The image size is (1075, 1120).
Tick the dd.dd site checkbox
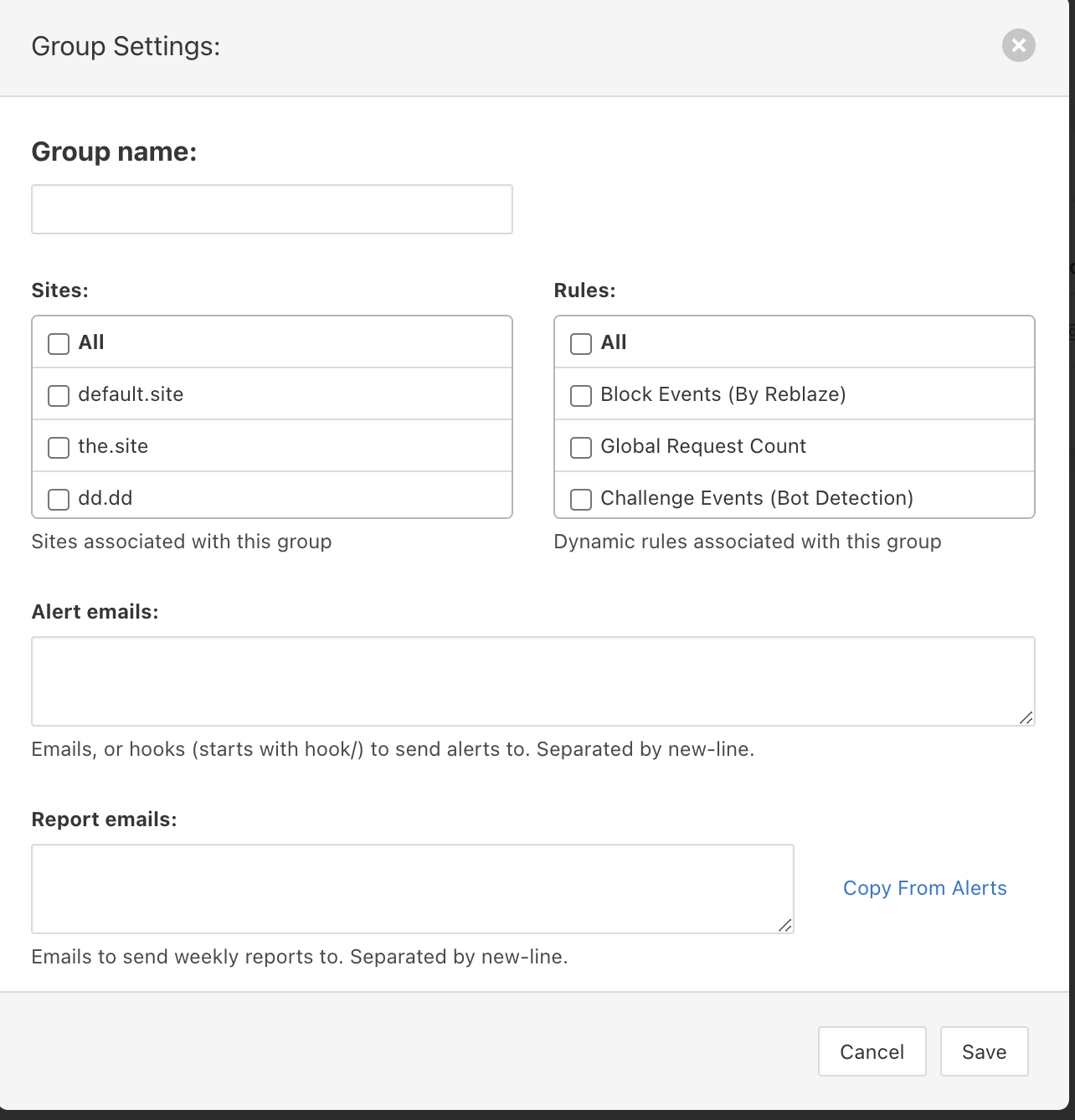[59, 499]
